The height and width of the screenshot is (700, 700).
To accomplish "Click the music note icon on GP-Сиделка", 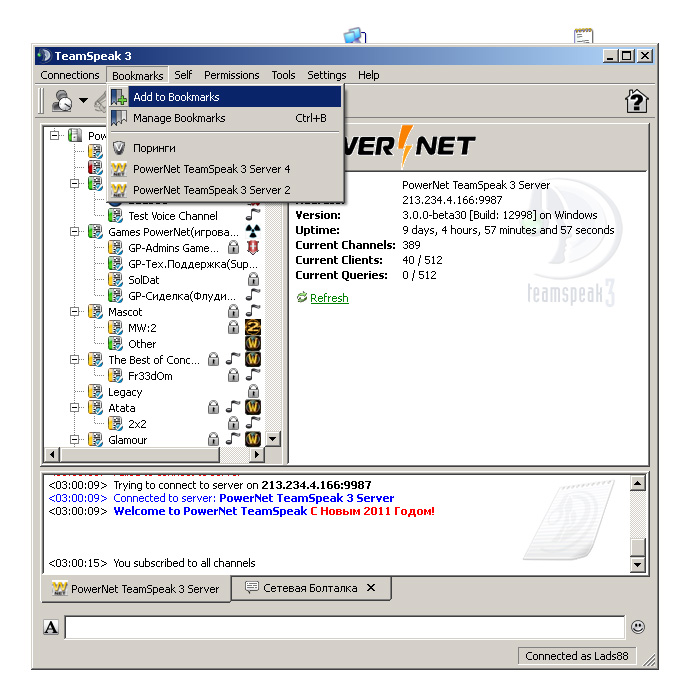I will click(253, 295).
